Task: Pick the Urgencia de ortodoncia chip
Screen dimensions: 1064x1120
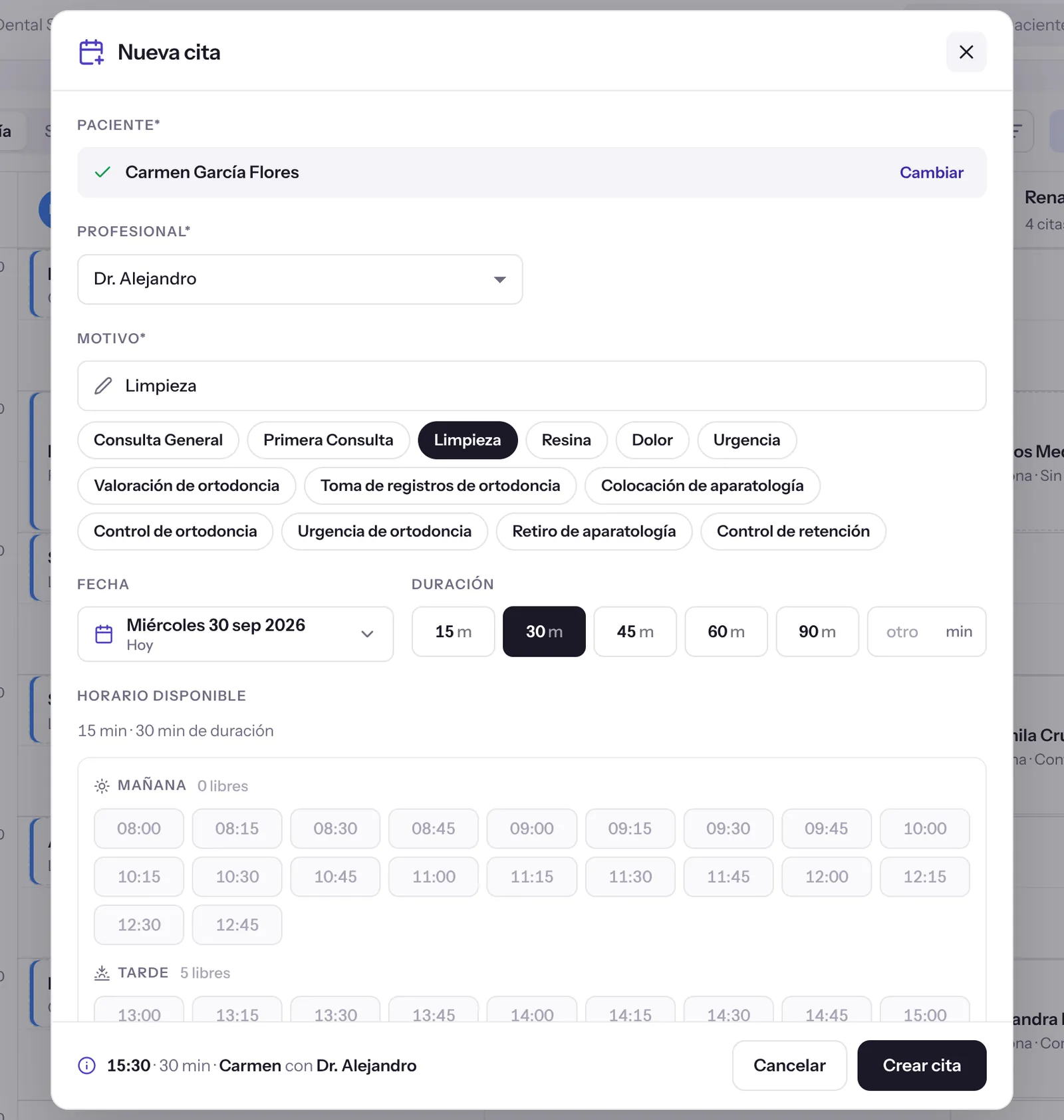Action: point(384,531)
